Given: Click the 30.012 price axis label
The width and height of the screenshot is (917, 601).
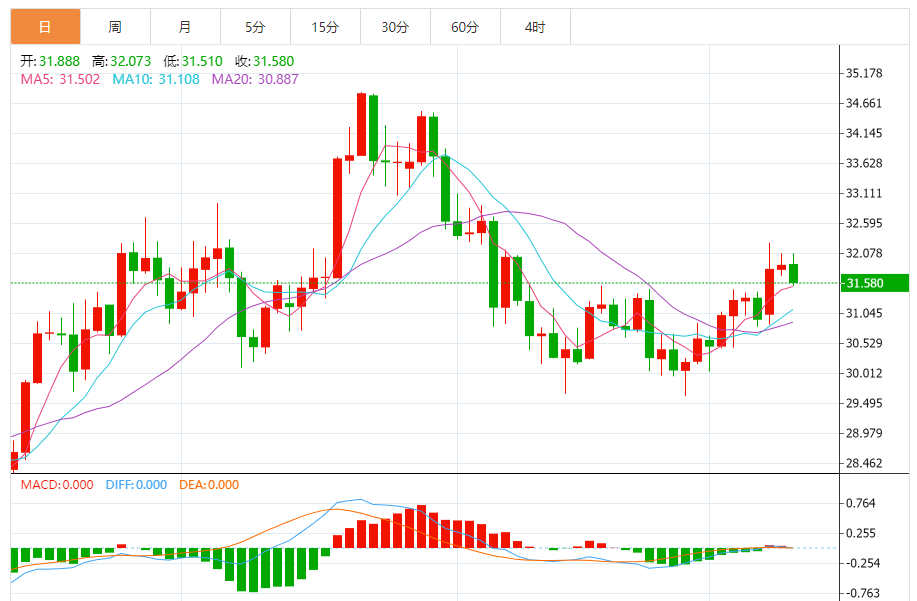Looking at the screenshot, I should click(x=864, y=373).
